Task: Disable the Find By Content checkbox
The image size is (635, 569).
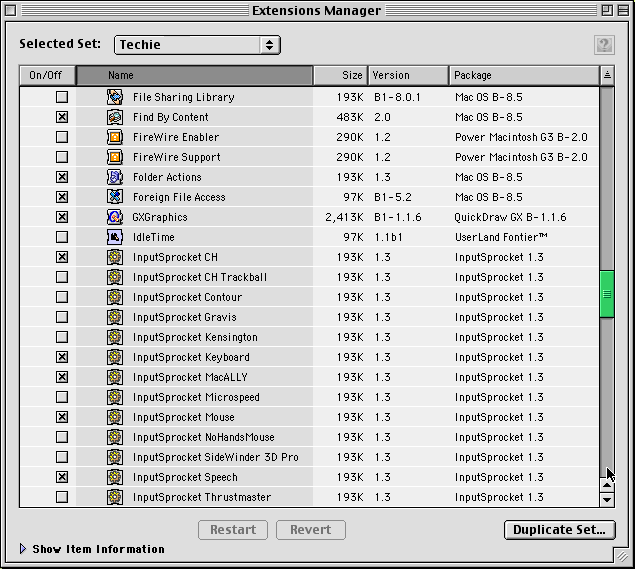Action: click(62, 117)
